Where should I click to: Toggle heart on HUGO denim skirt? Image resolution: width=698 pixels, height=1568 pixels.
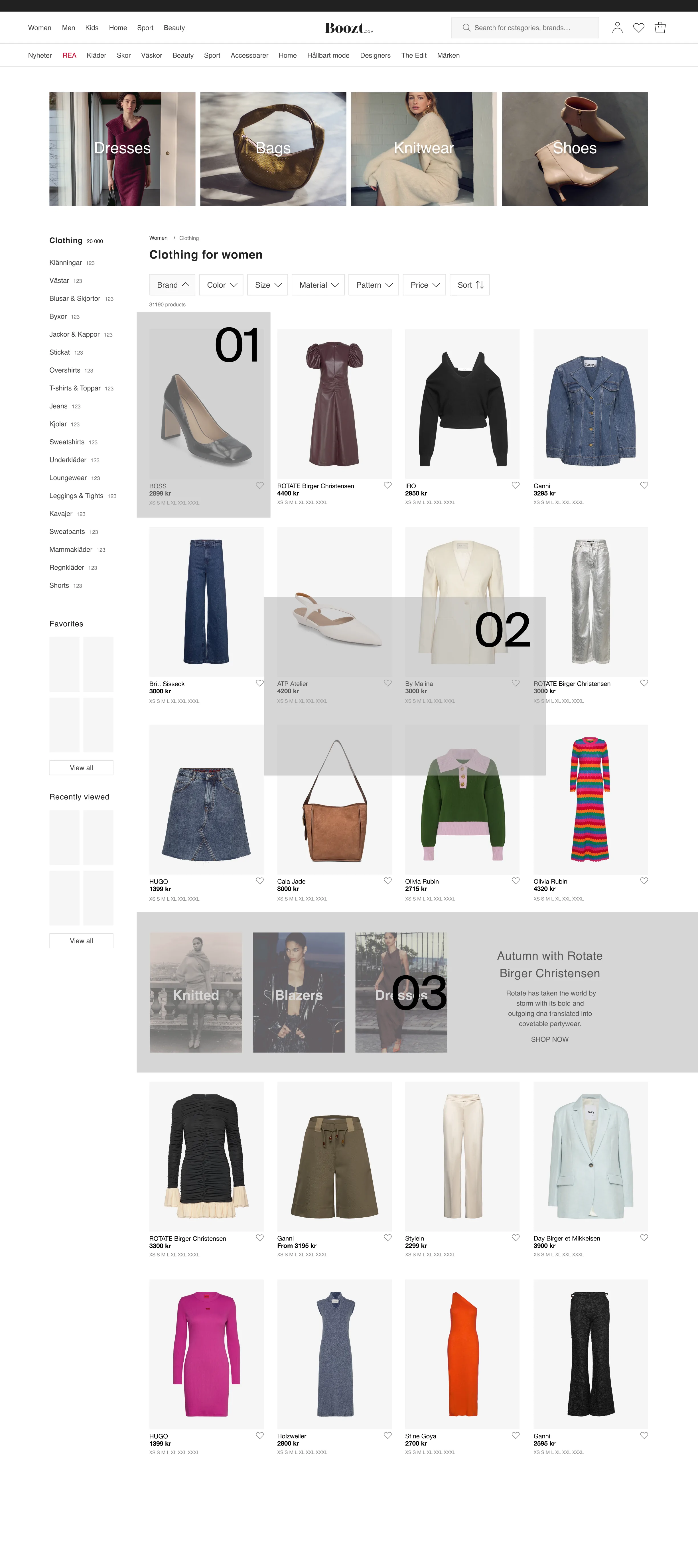pyautogui.click(x=260, y=881)
